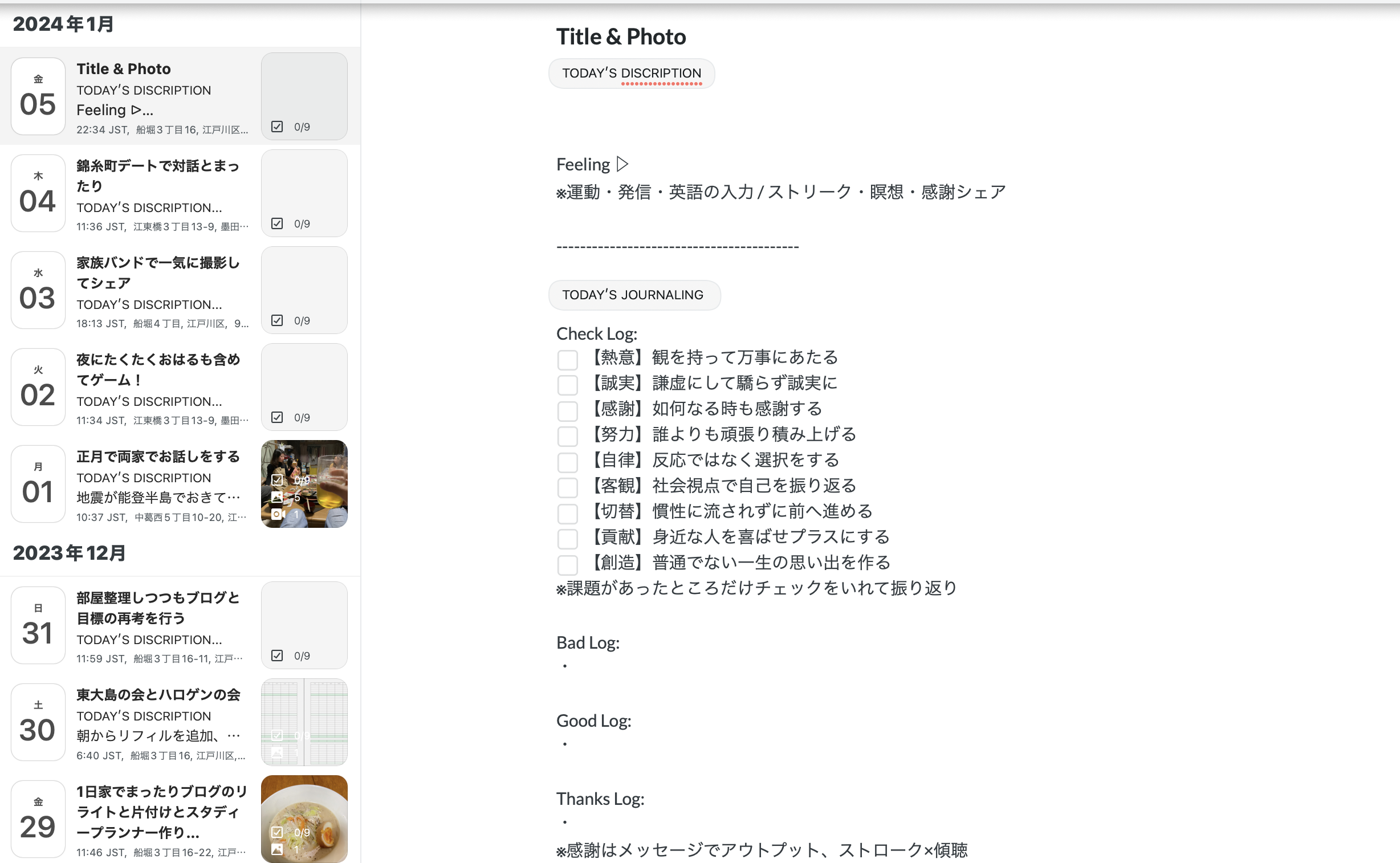Click the Feeling disclosure triangle
This screenshot has height=863, width=1400.
pos(622,164)
